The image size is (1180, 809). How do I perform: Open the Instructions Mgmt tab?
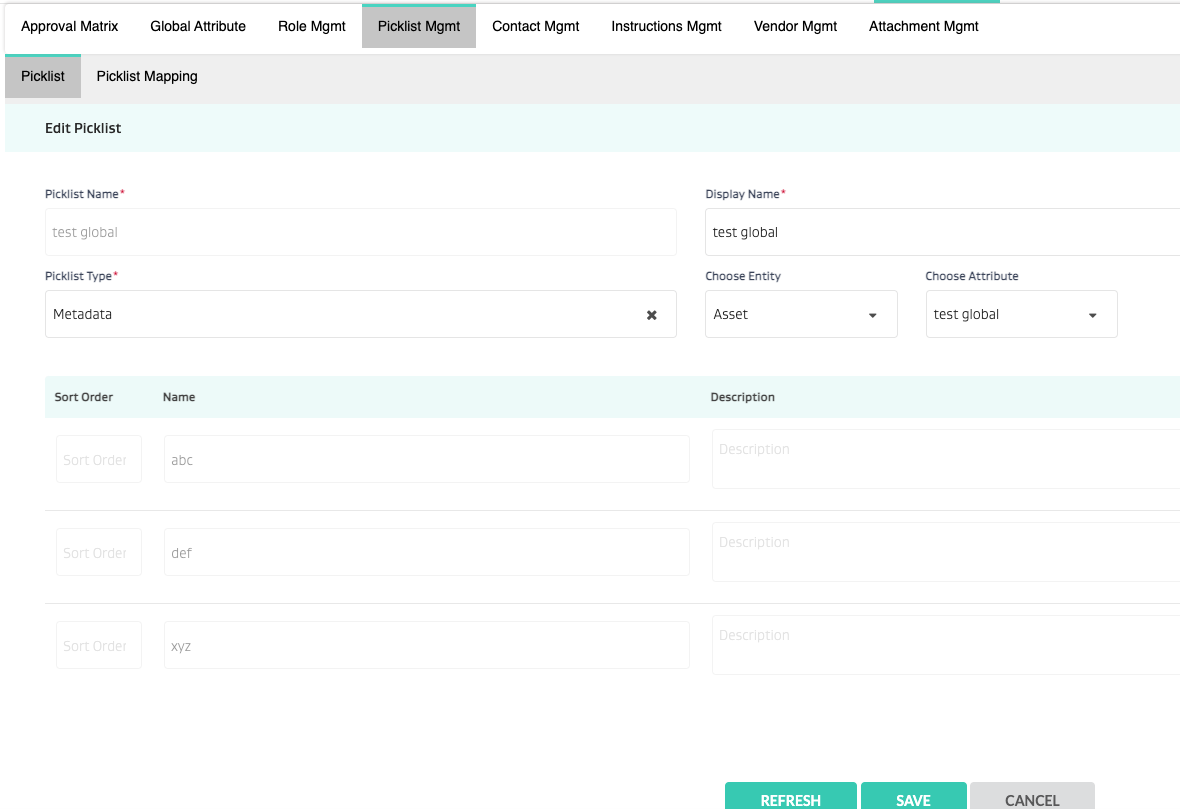(x=667, y=27)
